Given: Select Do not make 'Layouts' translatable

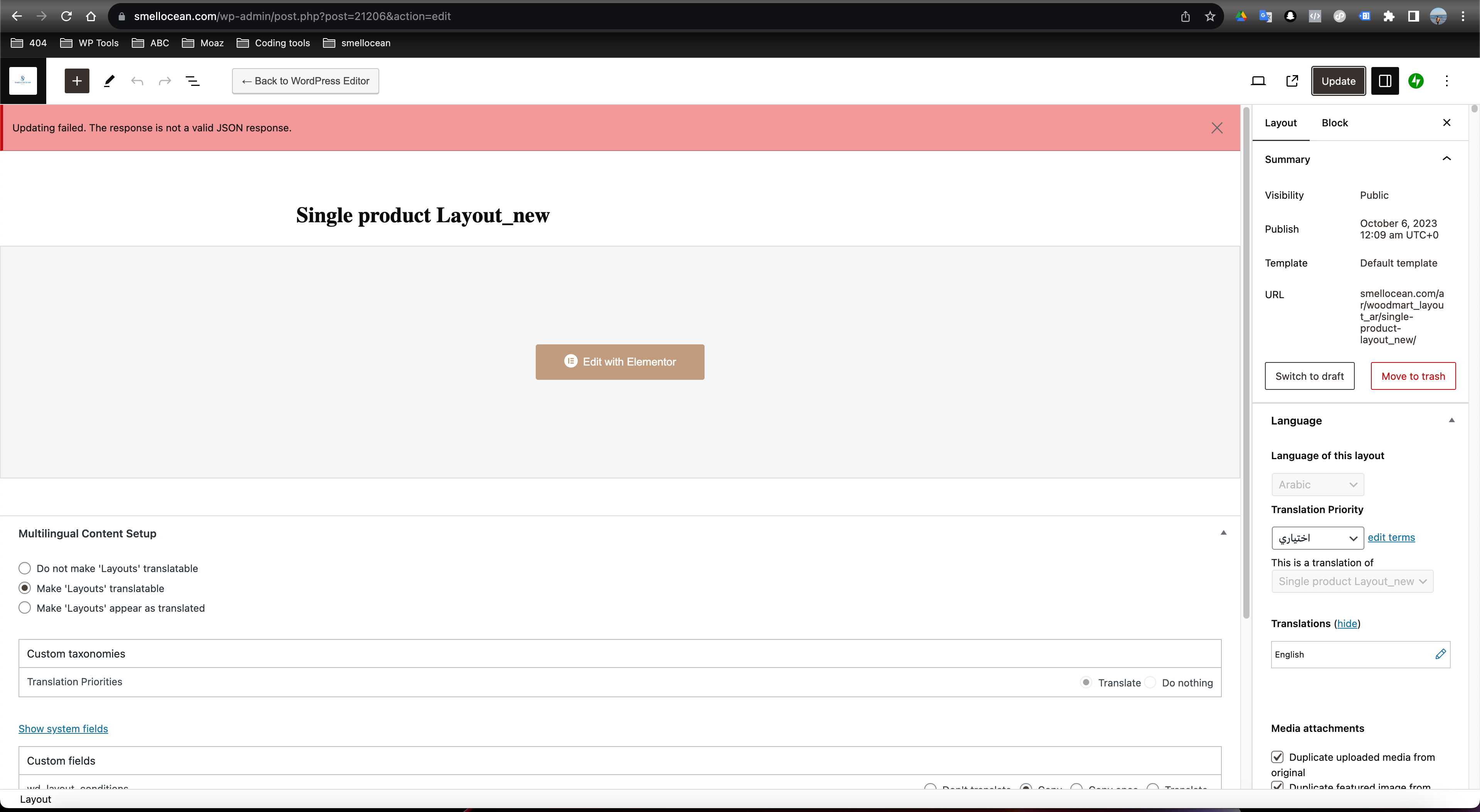Looking at the screenshot, I should point(25,568).
